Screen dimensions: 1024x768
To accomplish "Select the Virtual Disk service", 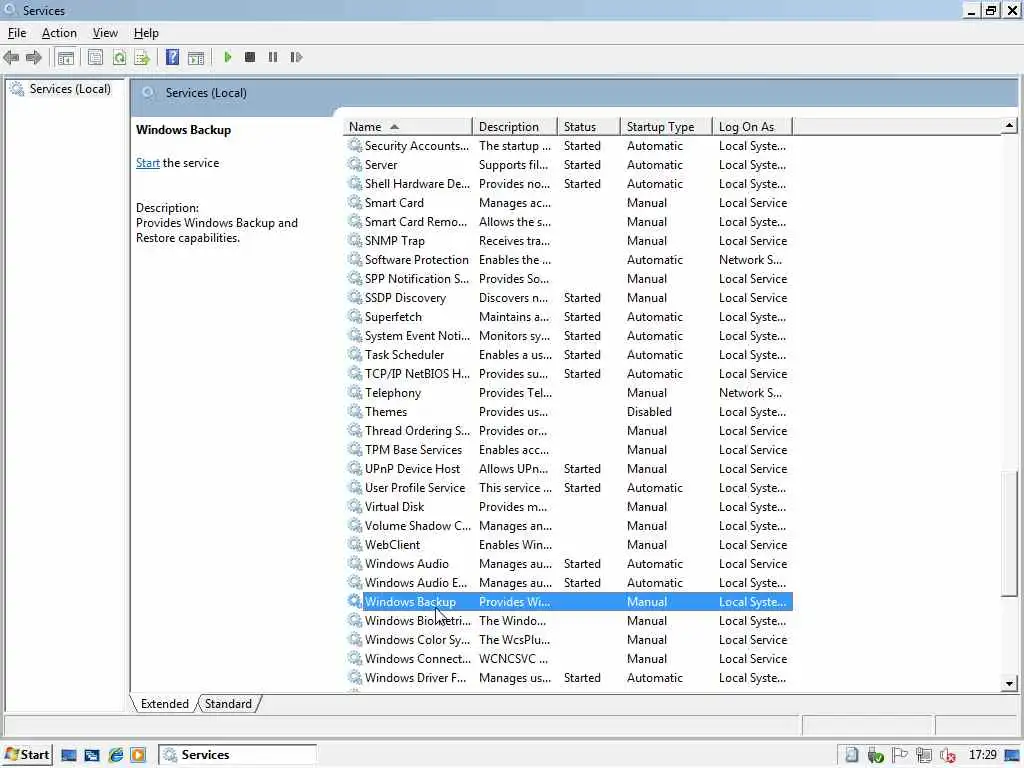I will click(569, 507).
